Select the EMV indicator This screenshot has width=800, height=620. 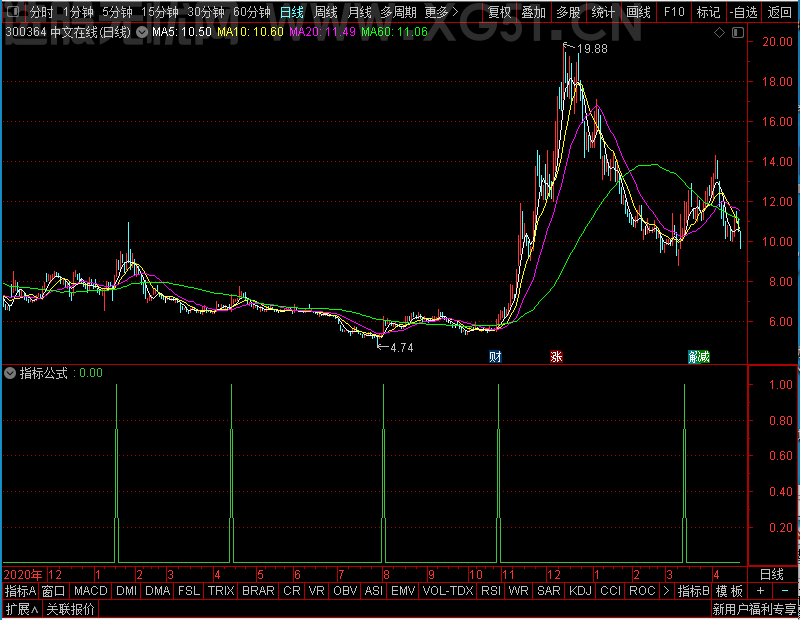click(403, 591)
